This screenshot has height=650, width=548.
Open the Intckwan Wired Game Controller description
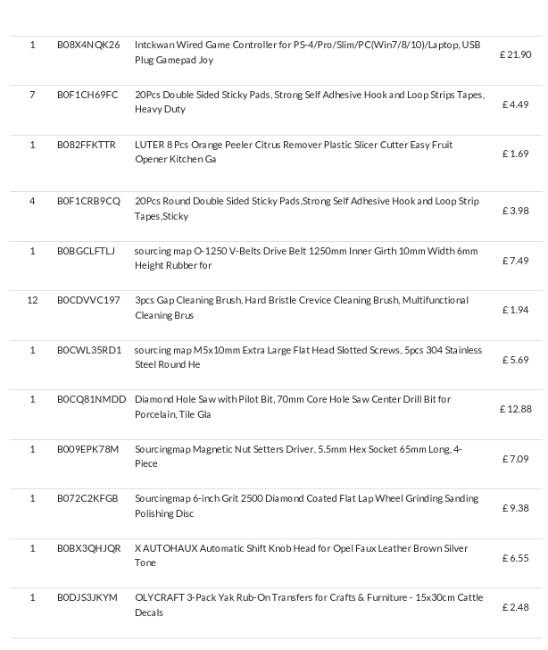[x=307, y=52]
